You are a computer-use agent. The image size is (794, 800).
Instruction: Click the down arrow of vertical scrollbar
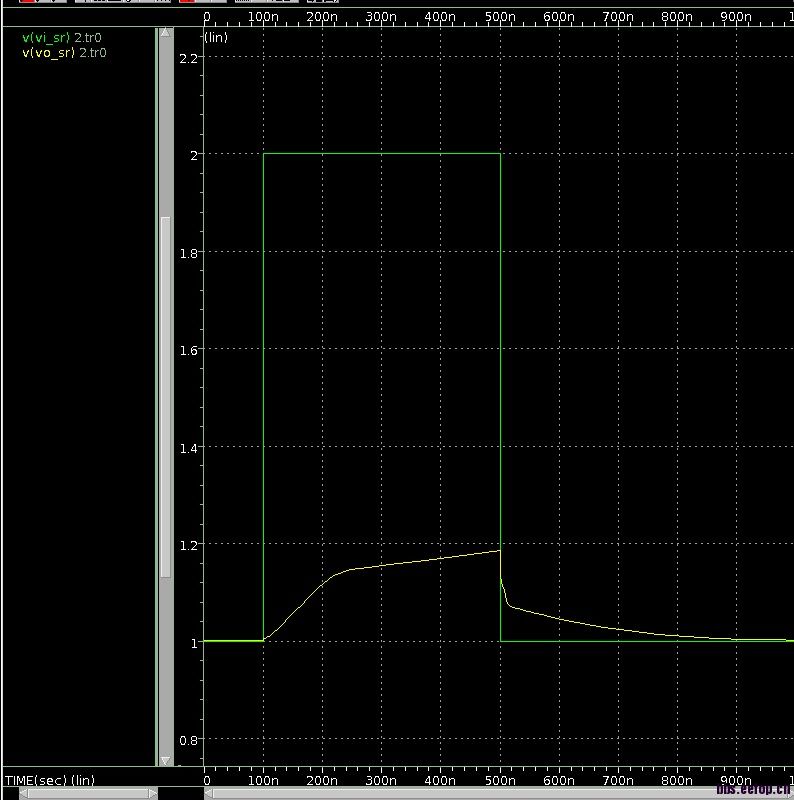point(165,760)
